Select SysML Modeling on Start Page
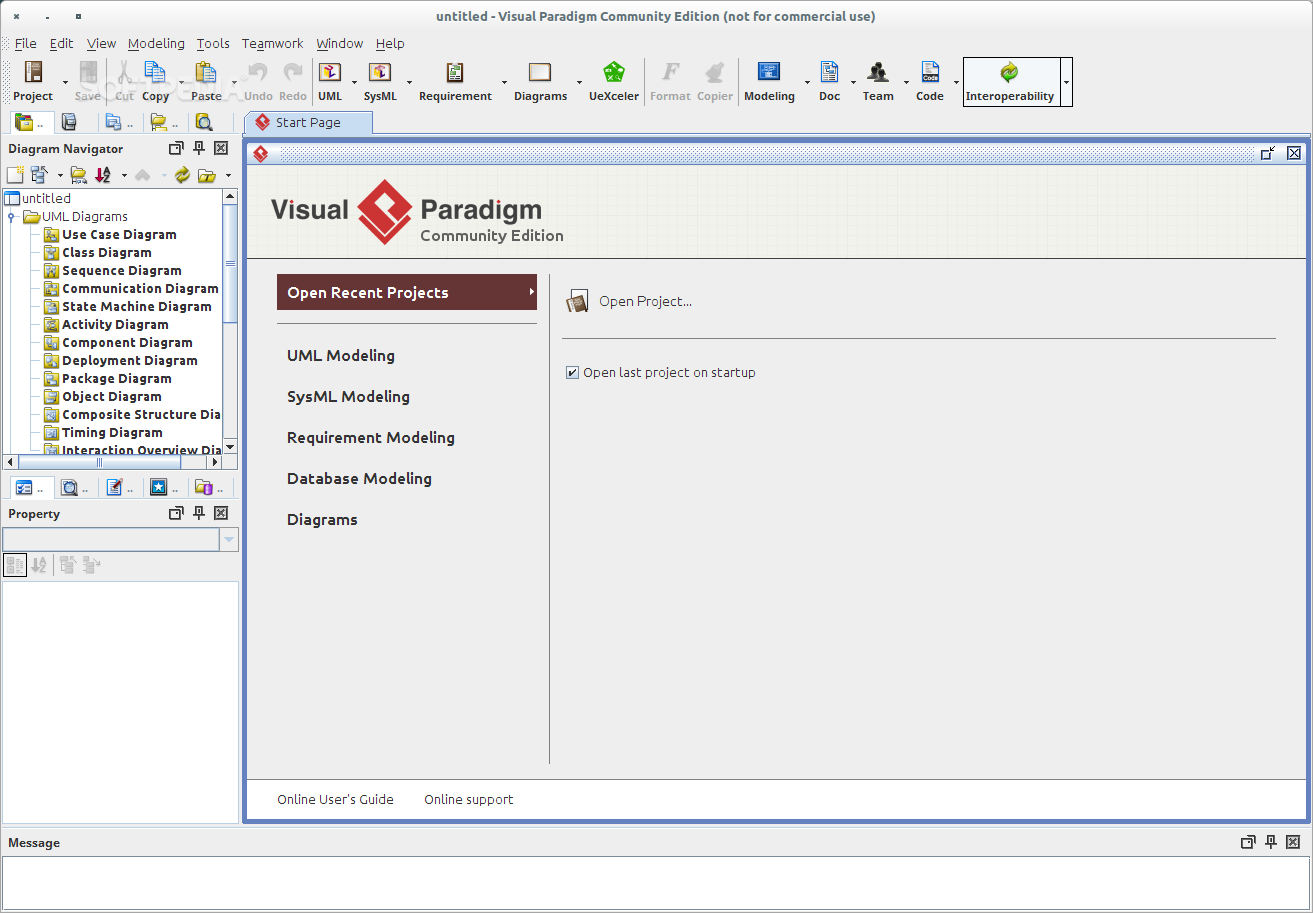 (x=348, y=397)
